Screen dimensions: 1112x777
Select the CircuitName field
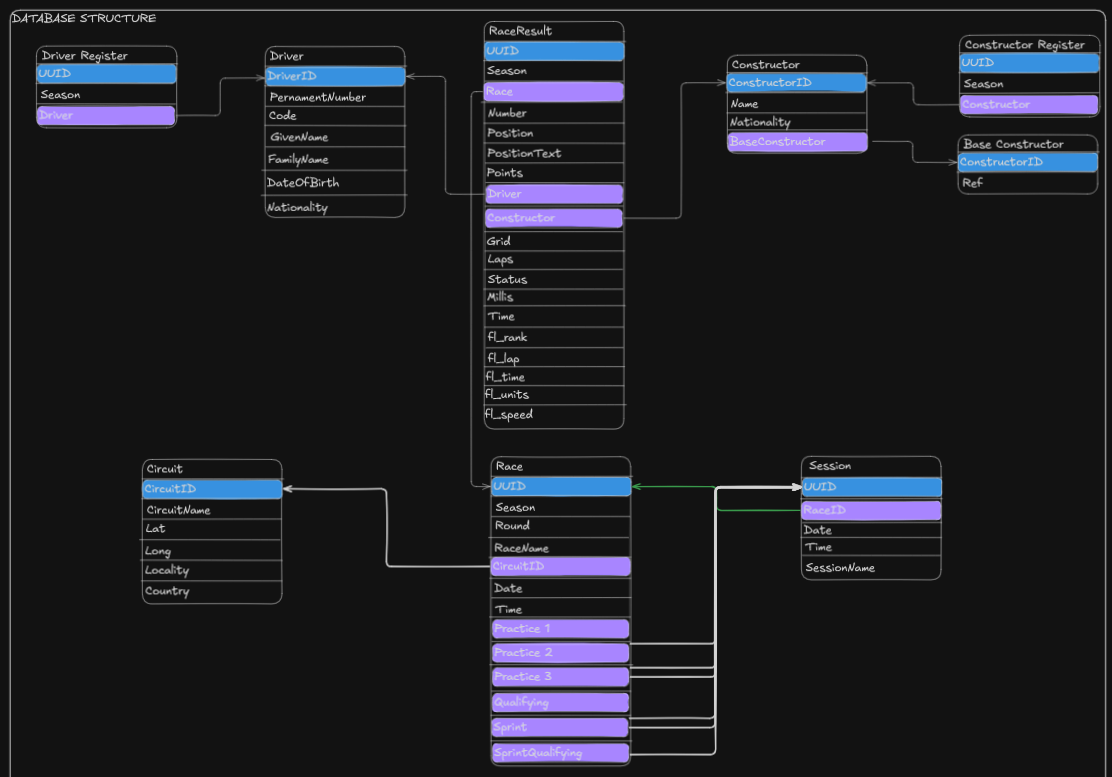coord(212,510)
